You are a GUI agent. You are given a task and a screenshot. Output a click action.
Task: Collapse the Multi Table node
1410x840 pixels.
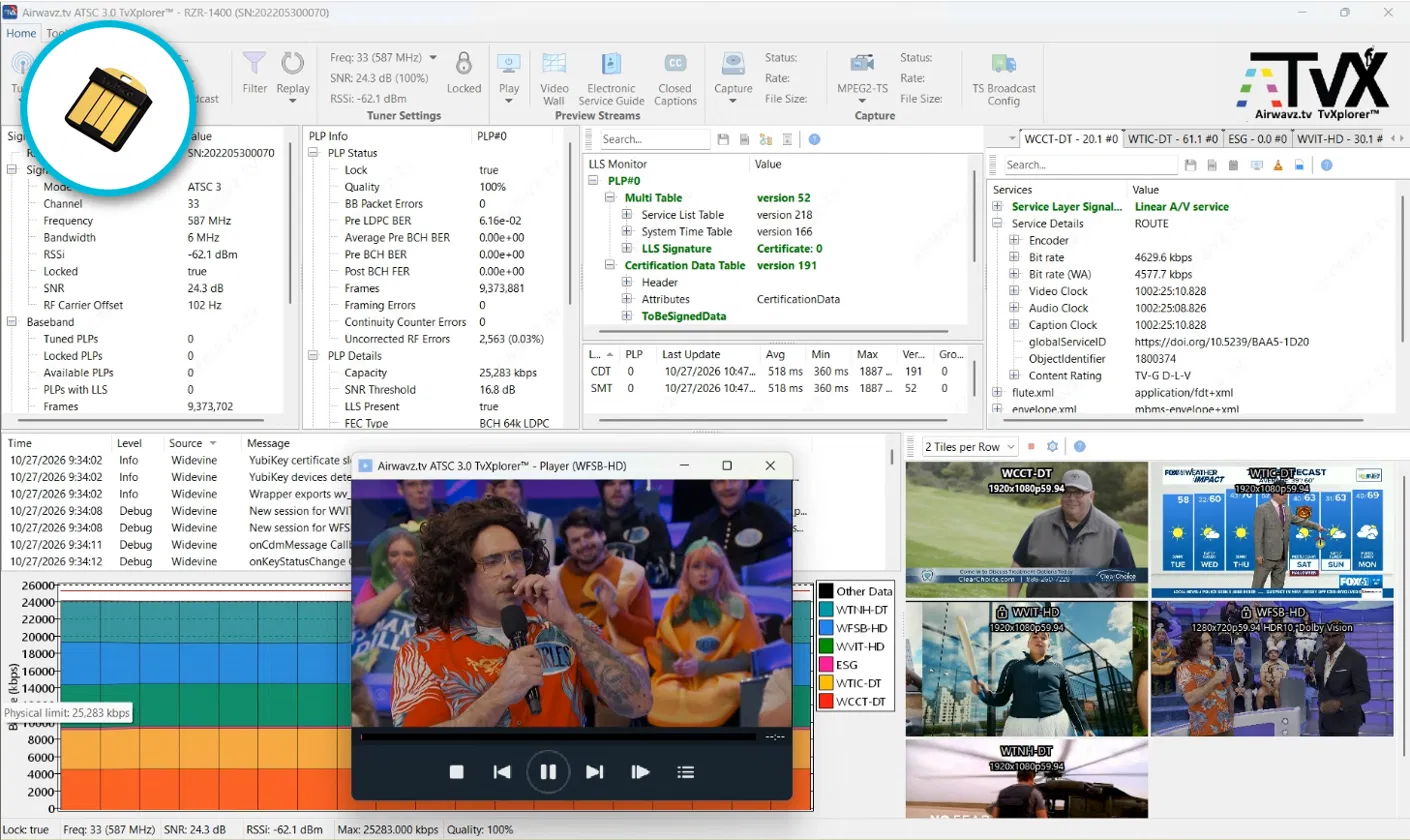610,198
